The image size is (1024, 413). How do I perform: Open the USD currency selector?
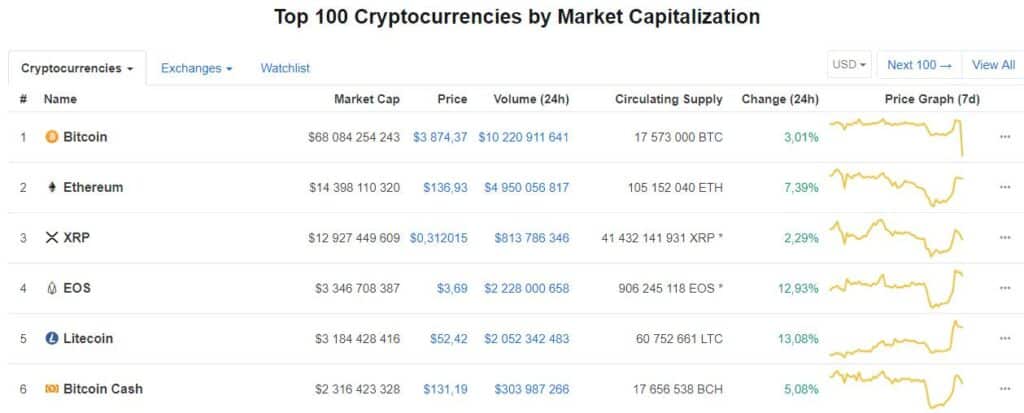850,65
